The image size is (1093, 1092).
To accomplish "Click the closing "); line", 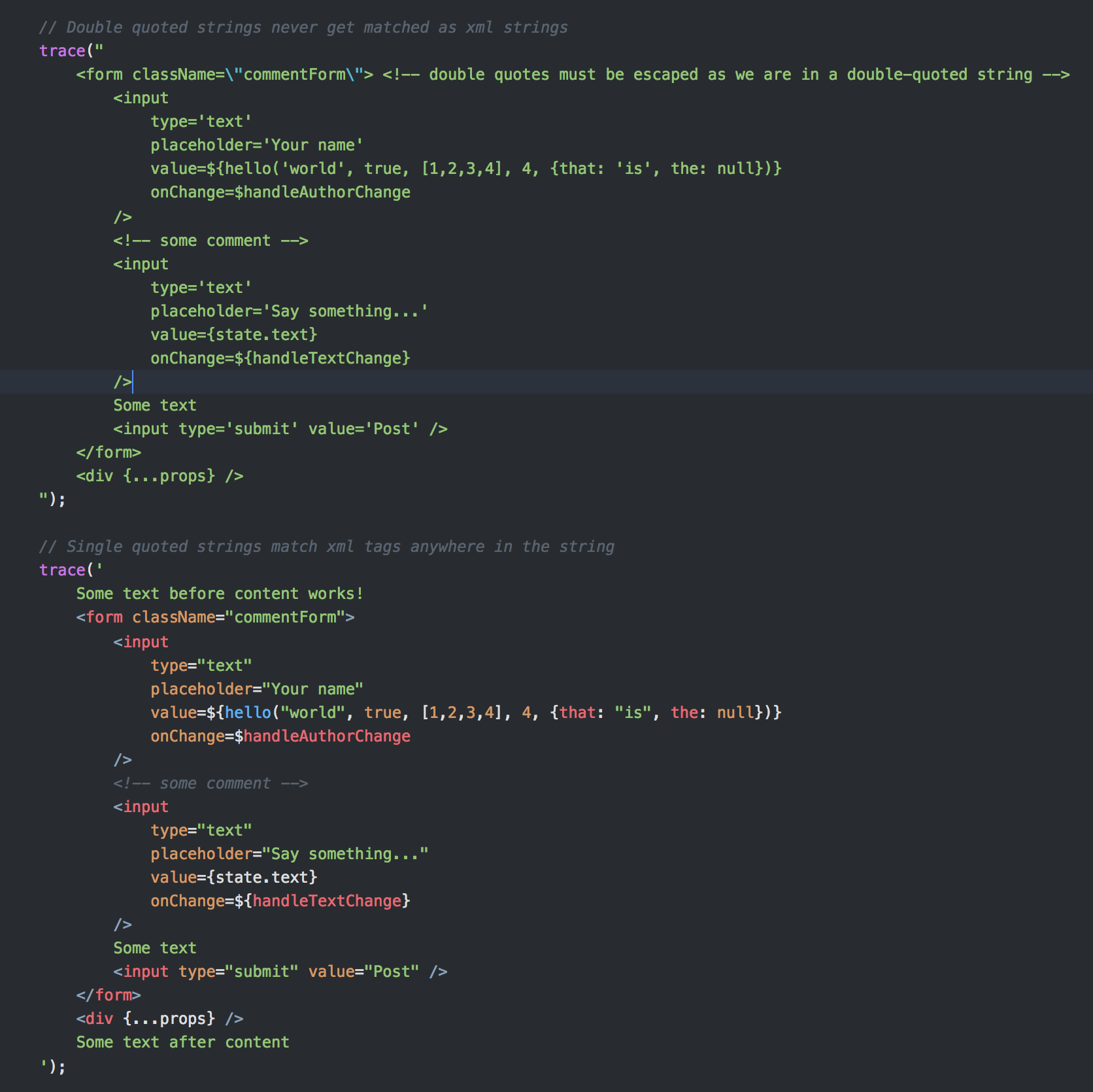I will point(52,500).
